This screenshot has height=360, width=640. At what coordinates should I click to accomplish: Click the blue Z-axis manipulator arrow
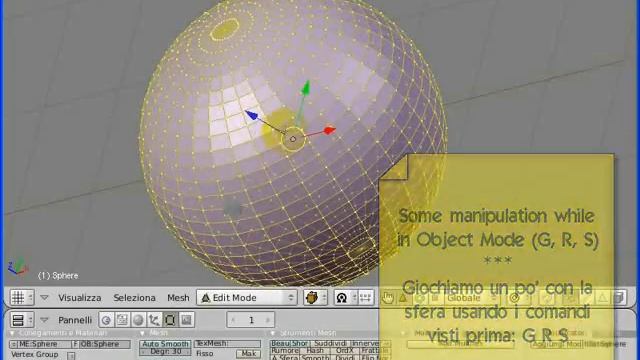251,115
